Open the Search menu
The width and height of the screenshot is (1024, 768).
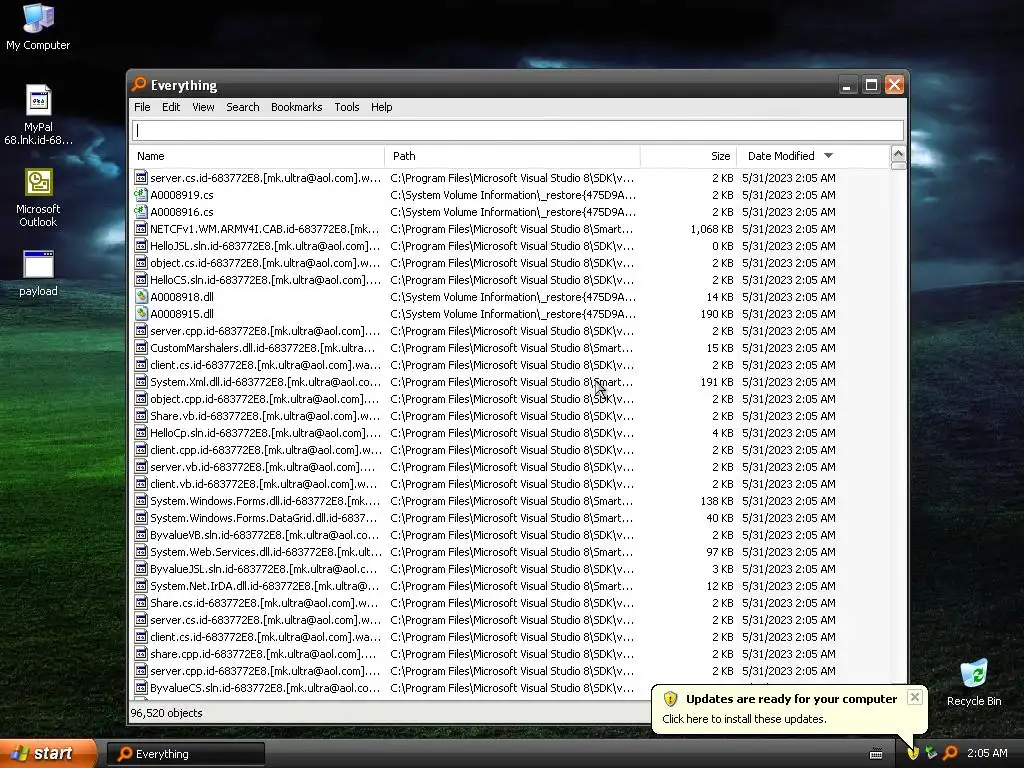243,107
